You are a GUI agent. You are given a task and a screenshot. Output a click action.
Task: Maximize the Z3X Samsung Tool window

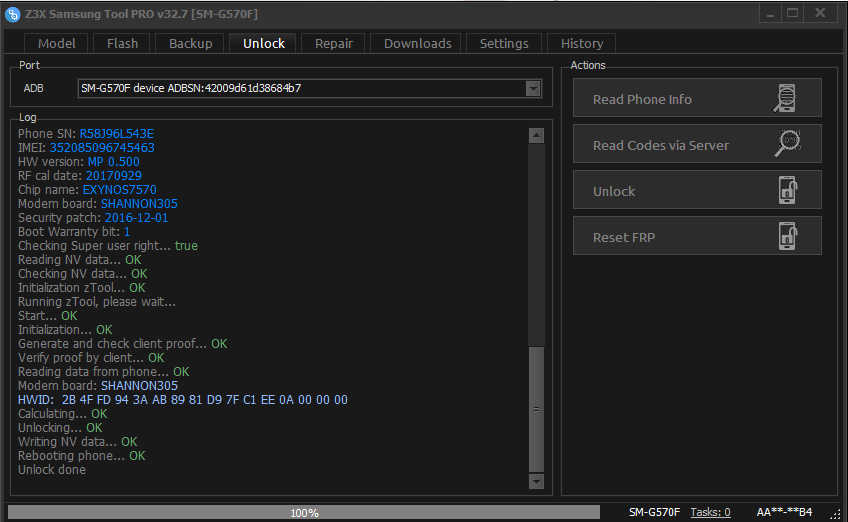pos(792,13)
